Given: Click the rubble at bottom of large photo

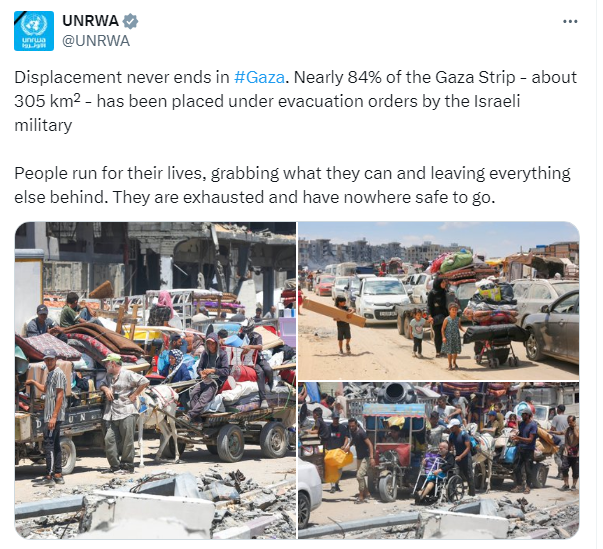Looking at the screenshot, I should click(x=155, y=507).
